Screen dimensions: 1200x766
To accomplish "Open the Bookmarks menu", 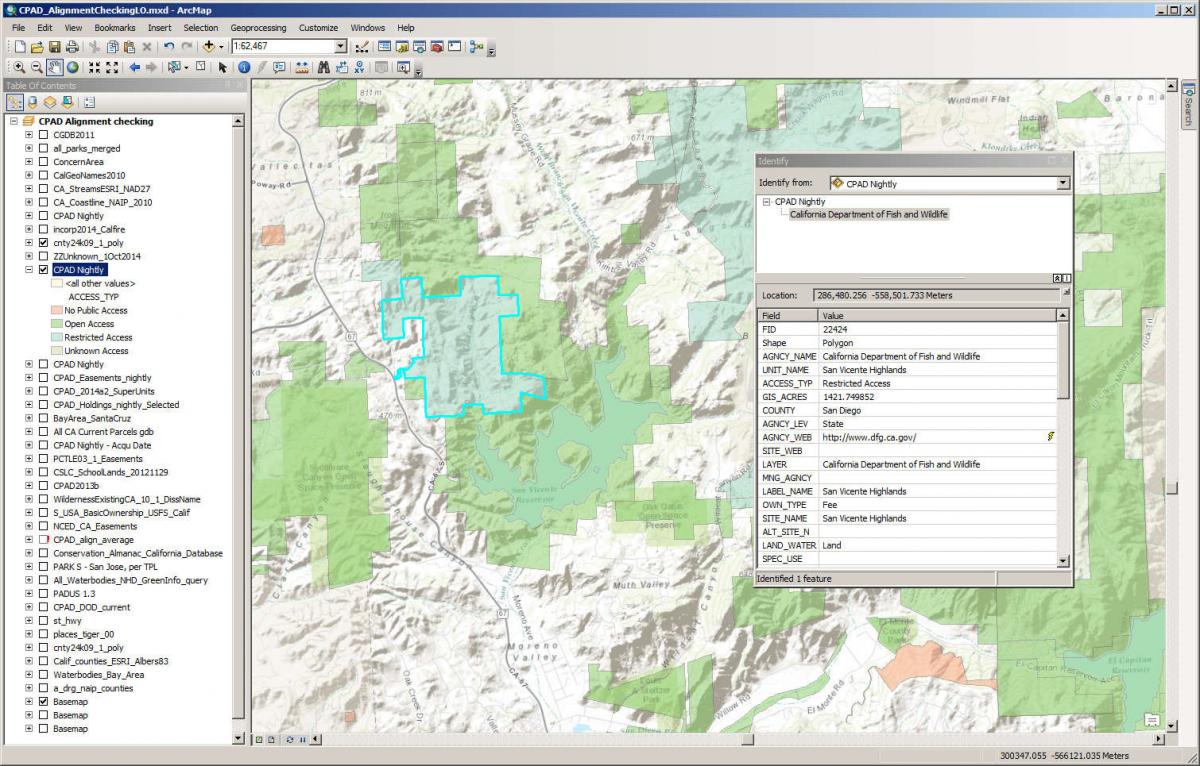I will (x=115, y=28).
